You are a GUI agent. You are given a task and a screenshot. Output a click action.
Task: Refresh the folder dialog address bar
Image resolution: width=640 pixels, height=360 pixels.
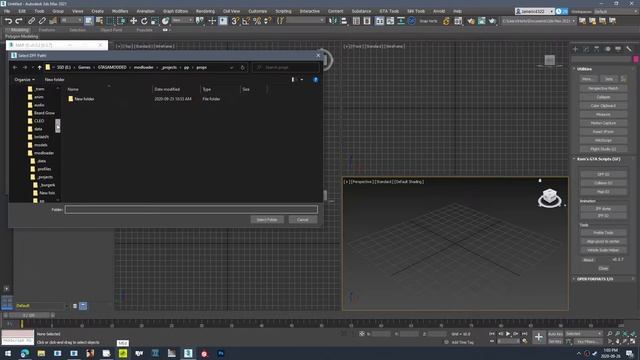coord(242,67)
